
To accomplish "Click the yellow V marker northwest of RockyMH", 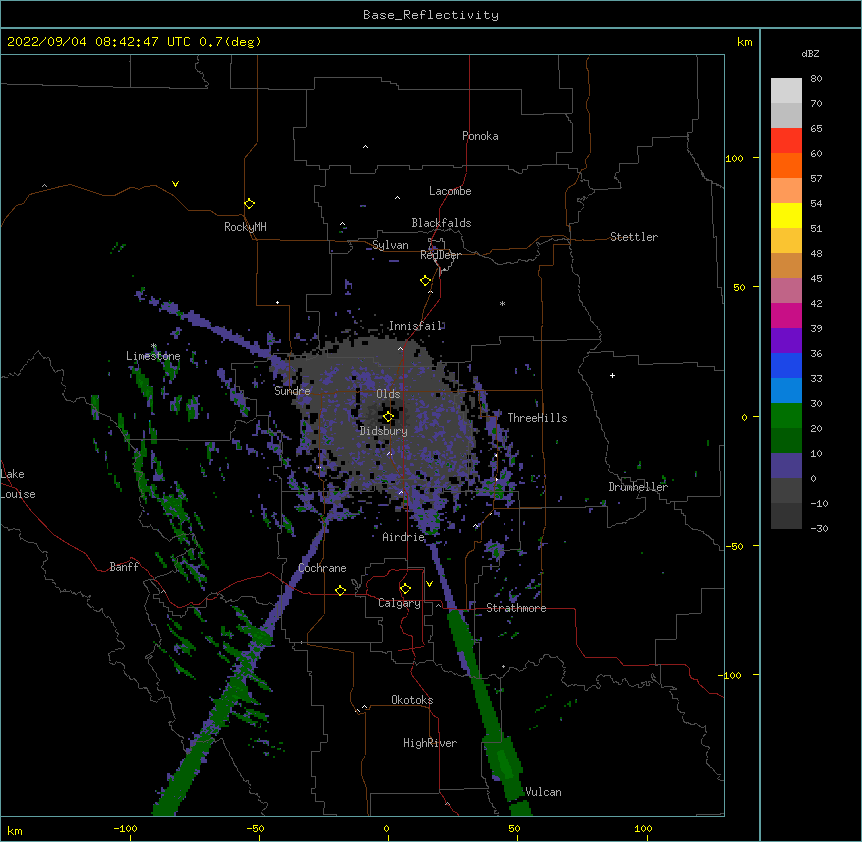I will click(x=175, y=184).
